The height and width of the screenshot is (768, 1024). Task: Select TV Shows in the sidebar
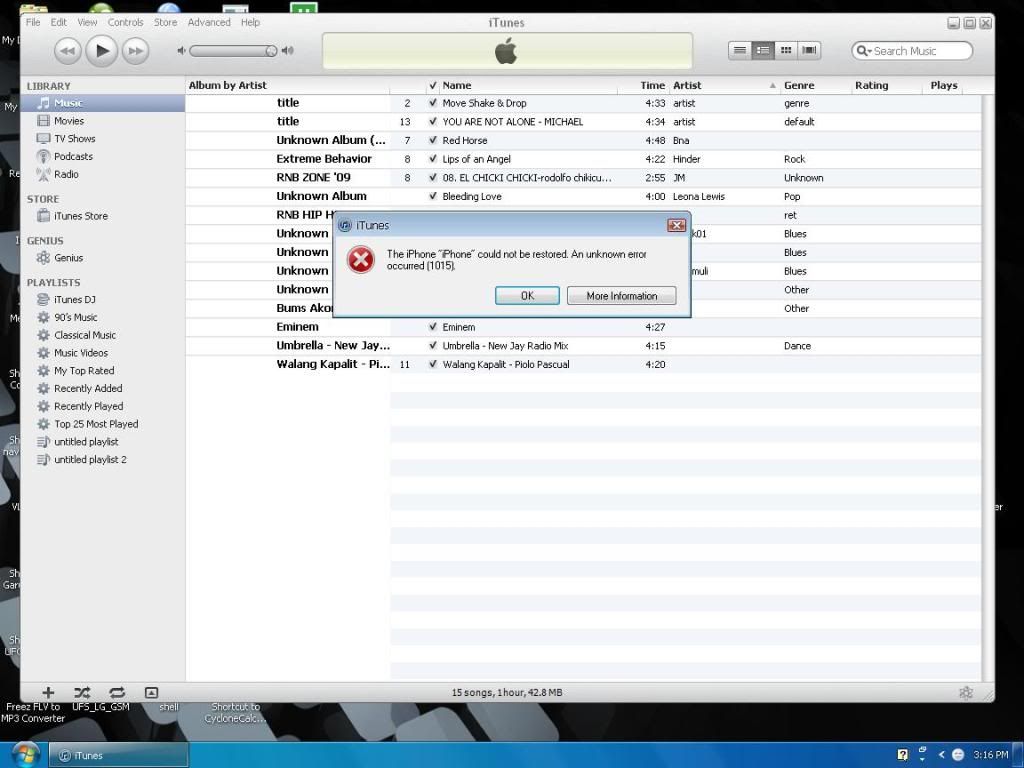[103, 138]
